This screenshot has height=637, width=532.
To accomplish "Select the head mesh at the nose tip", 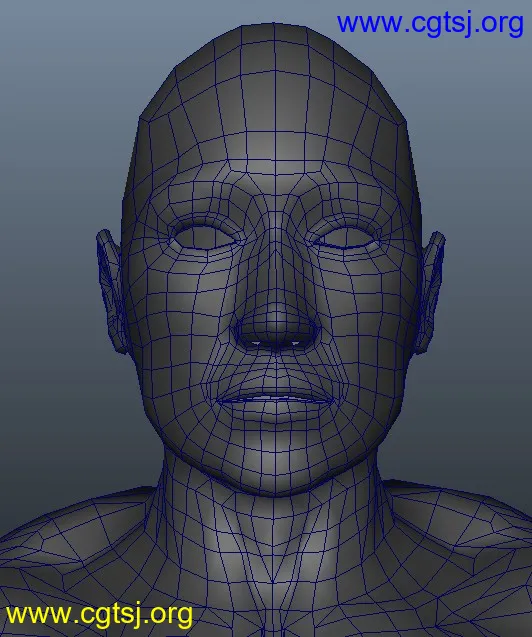I will (276, 325).
